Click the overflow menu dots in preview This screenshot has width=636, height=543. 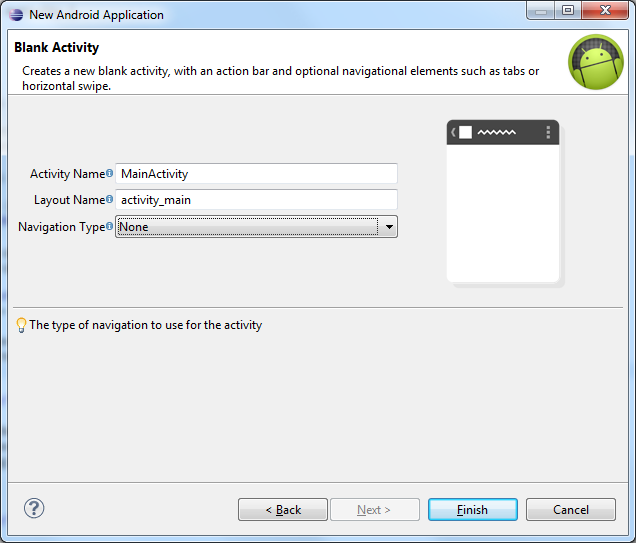pos(548,132)
